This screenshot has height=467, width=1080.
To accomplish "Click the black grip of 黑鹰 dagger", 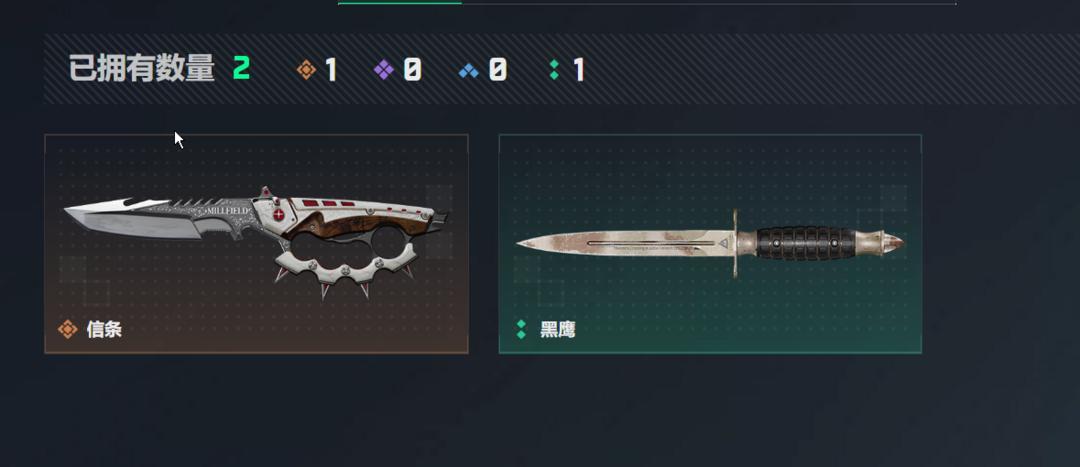I will [805, 243].
